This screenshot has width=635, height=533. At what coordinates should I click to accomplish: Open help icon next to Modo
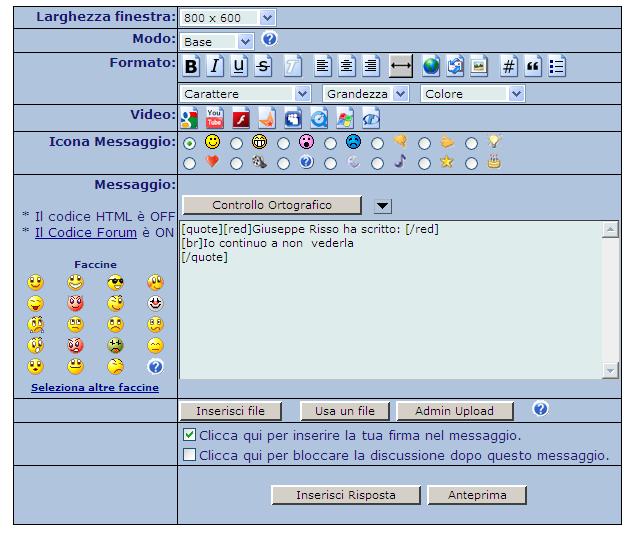tap(270, 39)
